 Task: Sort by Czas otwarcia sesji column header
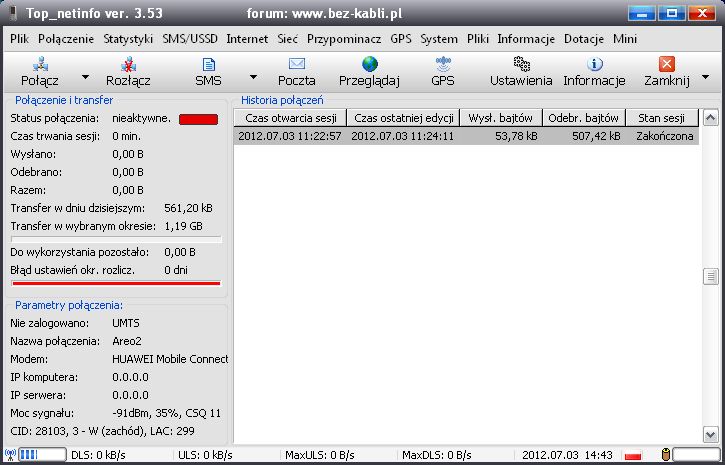(x=290, y=118)
